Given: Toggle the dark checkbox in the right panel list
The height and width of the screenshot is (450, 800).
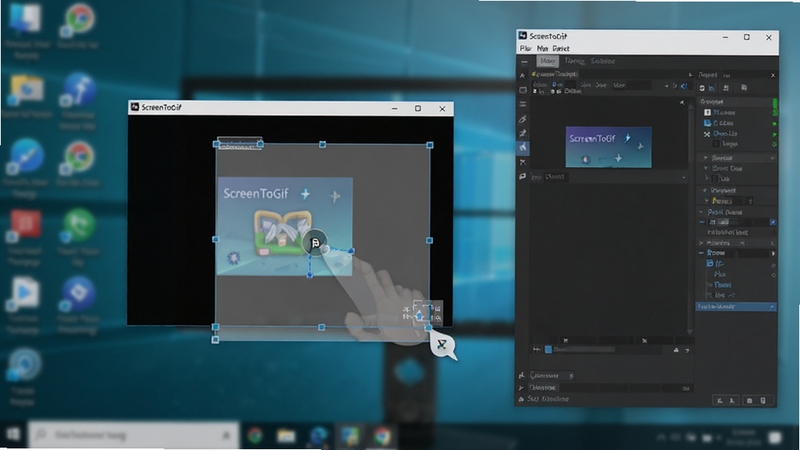Looking at the screenshot, I should 716,144.
